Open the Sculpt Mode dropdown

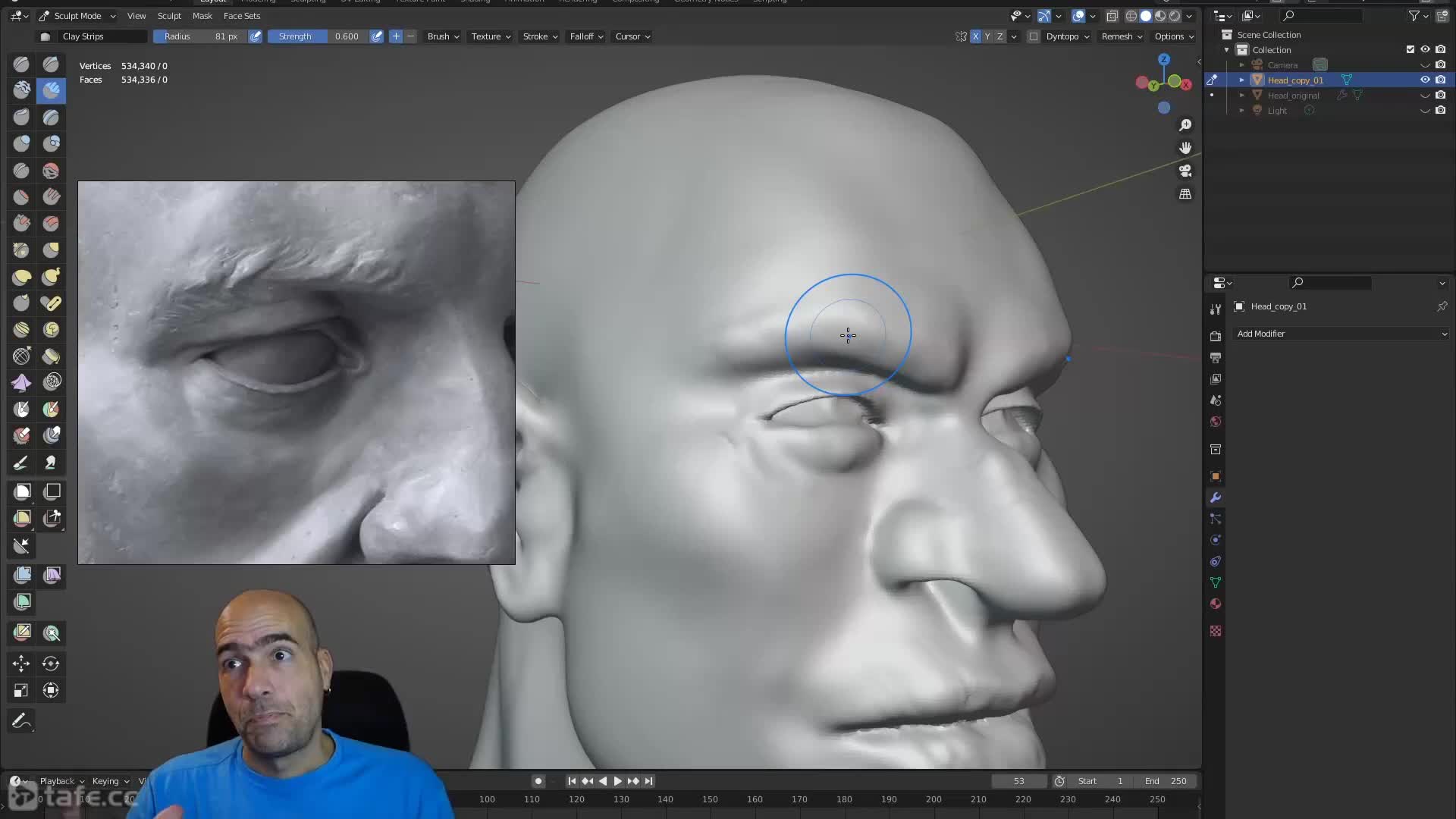(x=77, y=16)
